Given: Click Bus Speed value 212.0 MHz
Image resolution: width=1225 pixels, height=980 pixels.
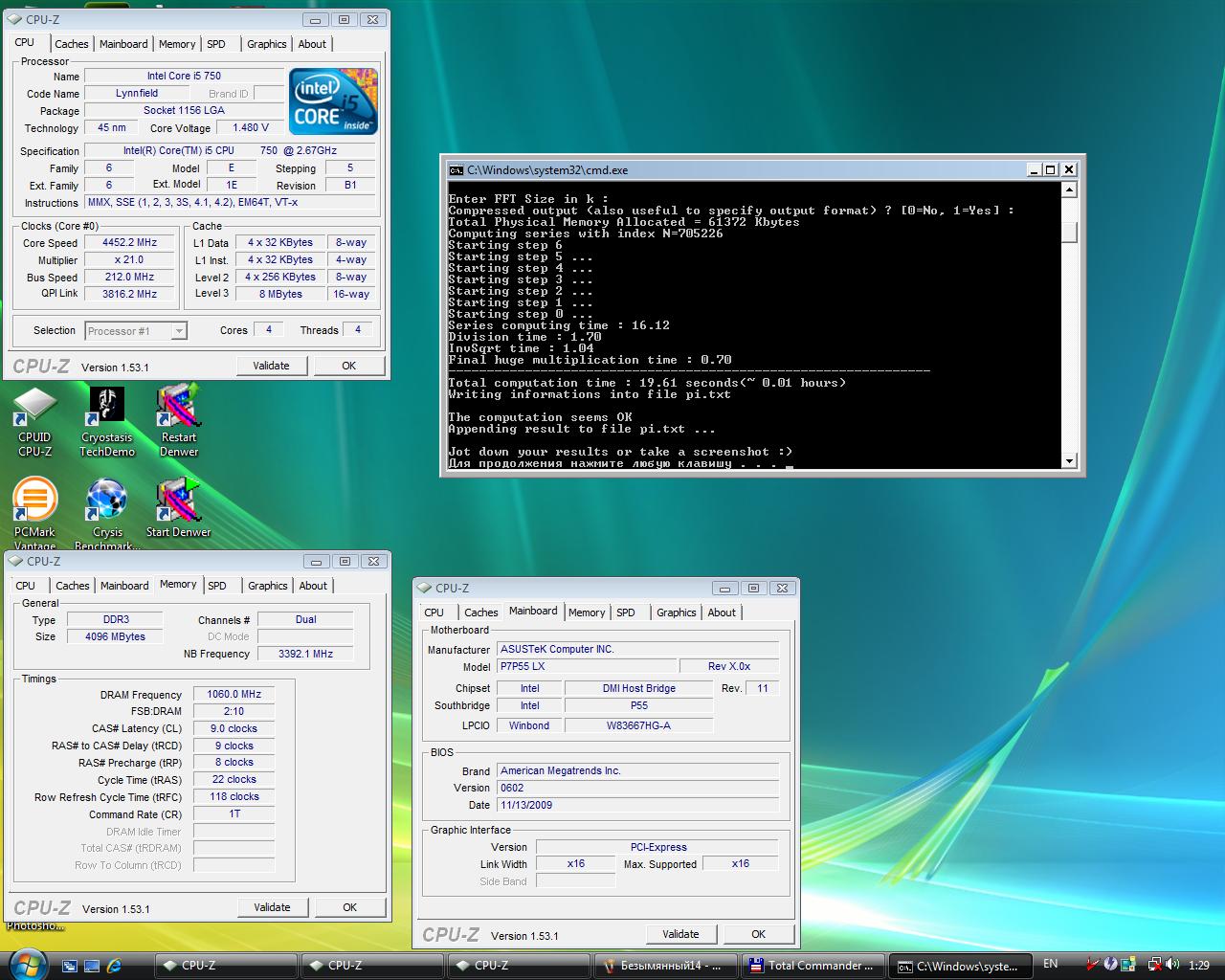Looking at the screenshot, I should (130, 278).
